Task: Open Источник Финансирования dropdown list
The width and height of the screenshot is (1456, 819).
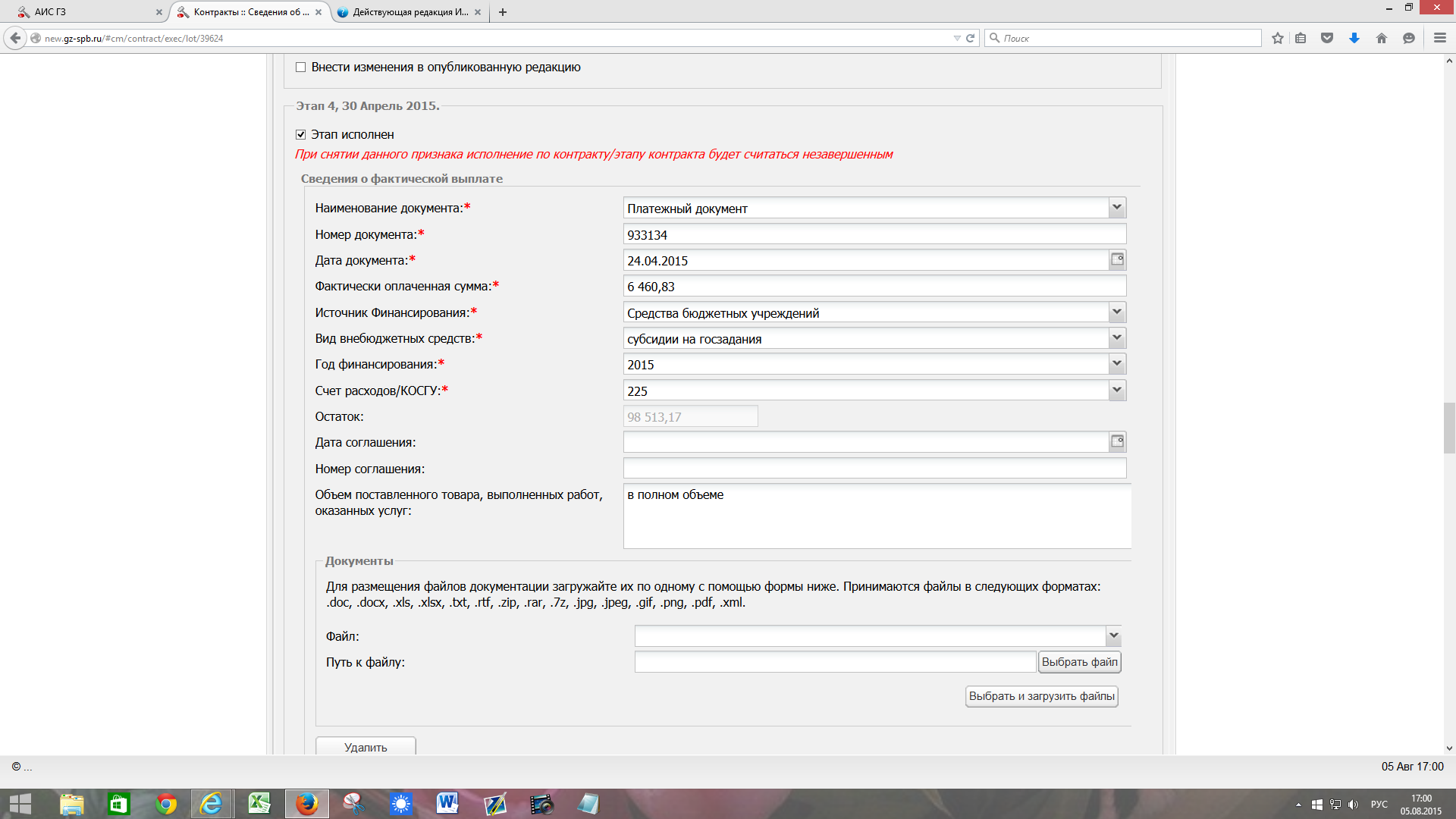Action: coord(1116,312)
